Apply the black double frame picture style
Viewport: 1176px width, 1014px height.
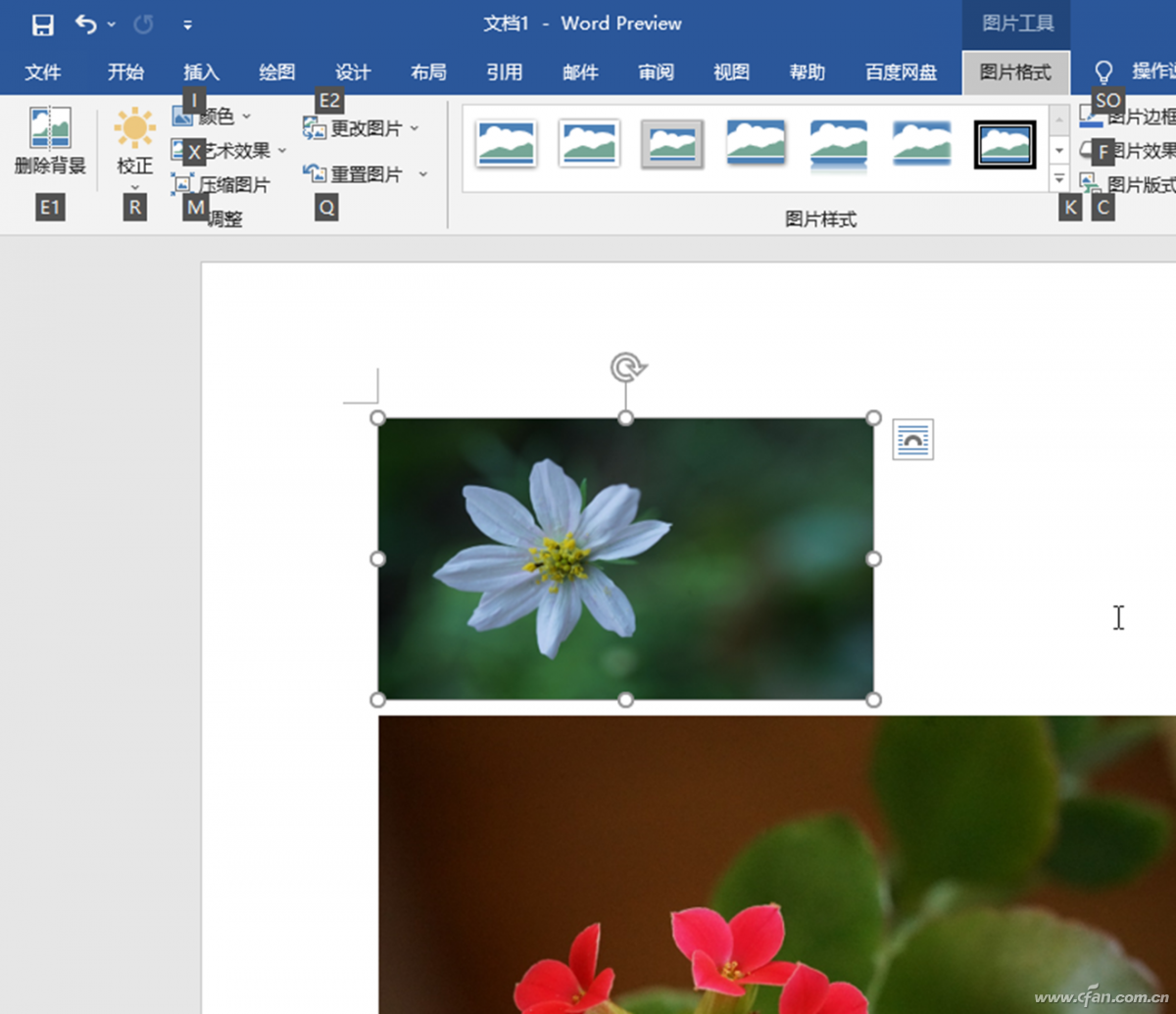(1005, 144)
